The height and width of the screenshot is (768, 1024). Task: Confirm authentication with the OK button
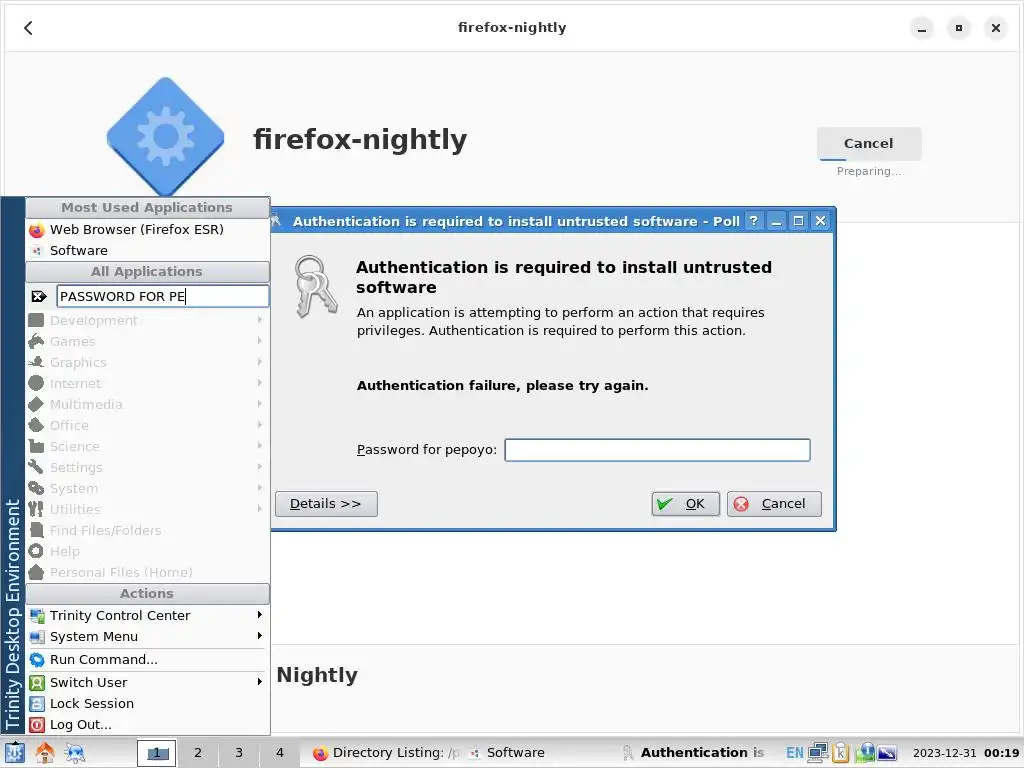tap(685, 504)
